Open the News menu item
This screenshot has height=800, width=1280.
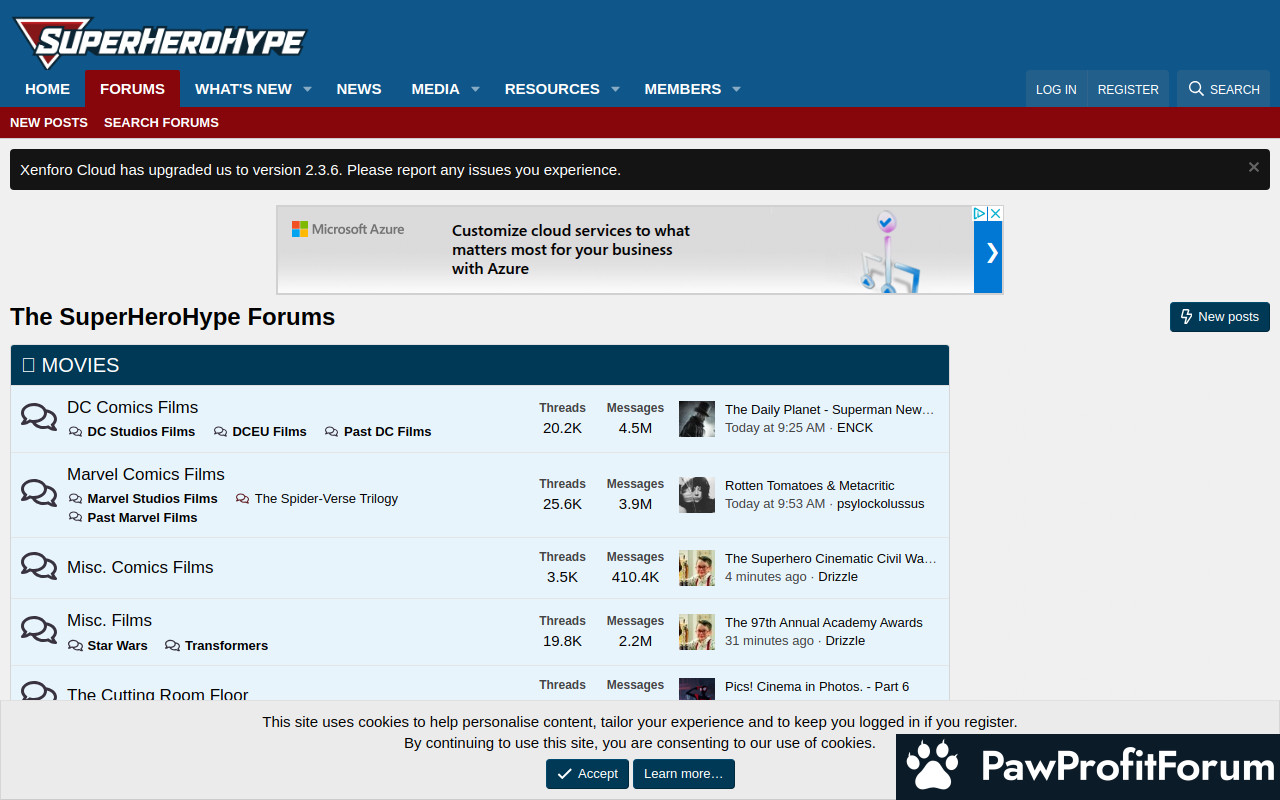(x=359, y=89)
